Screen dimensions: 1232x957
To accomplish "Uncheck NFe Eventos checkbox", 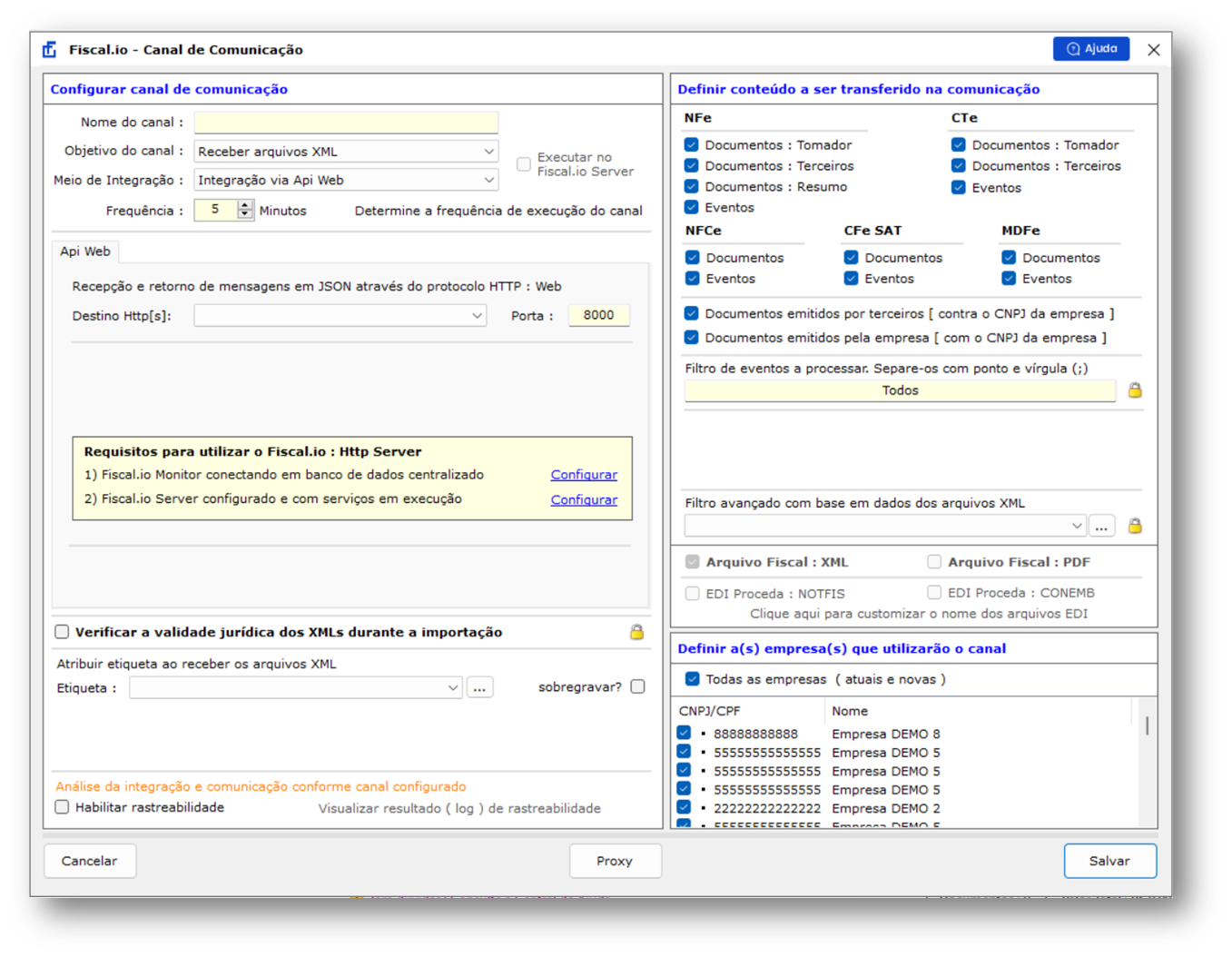I will pyautogui.click(x=692, y=207).
